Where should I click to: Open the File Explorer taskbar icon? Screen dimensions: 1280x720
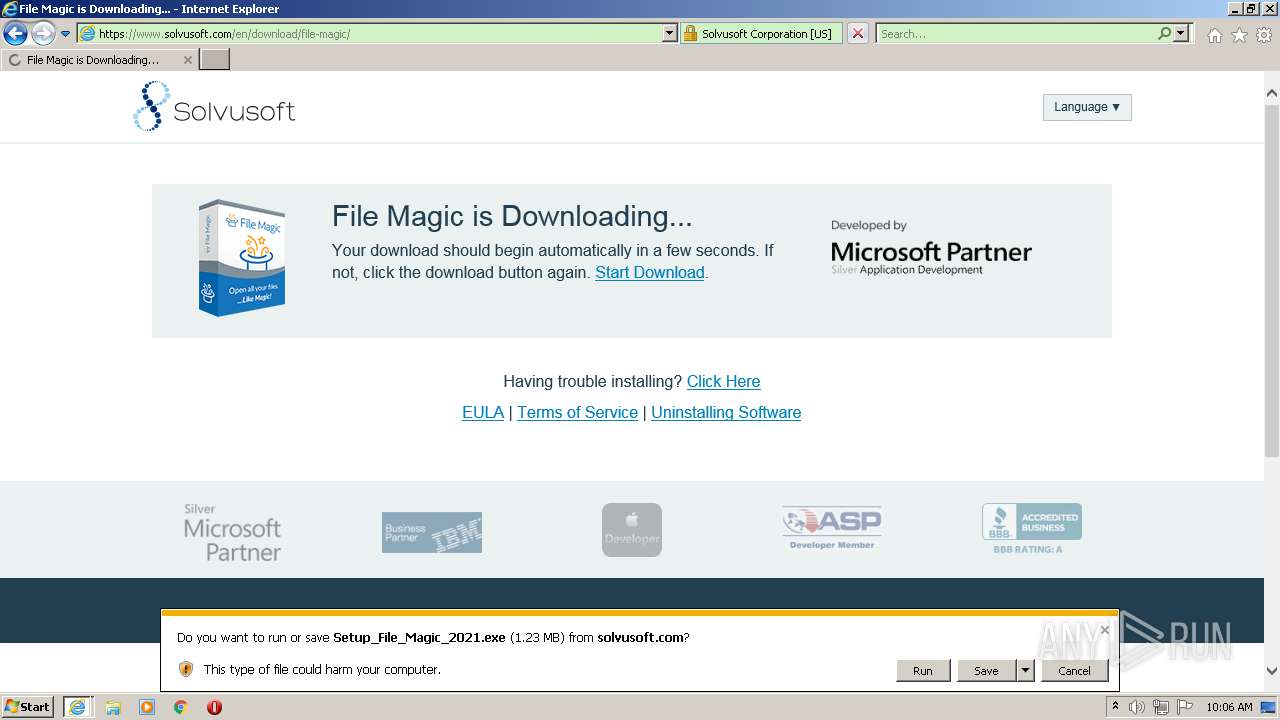pyautogui.click(x=113, y=707)
